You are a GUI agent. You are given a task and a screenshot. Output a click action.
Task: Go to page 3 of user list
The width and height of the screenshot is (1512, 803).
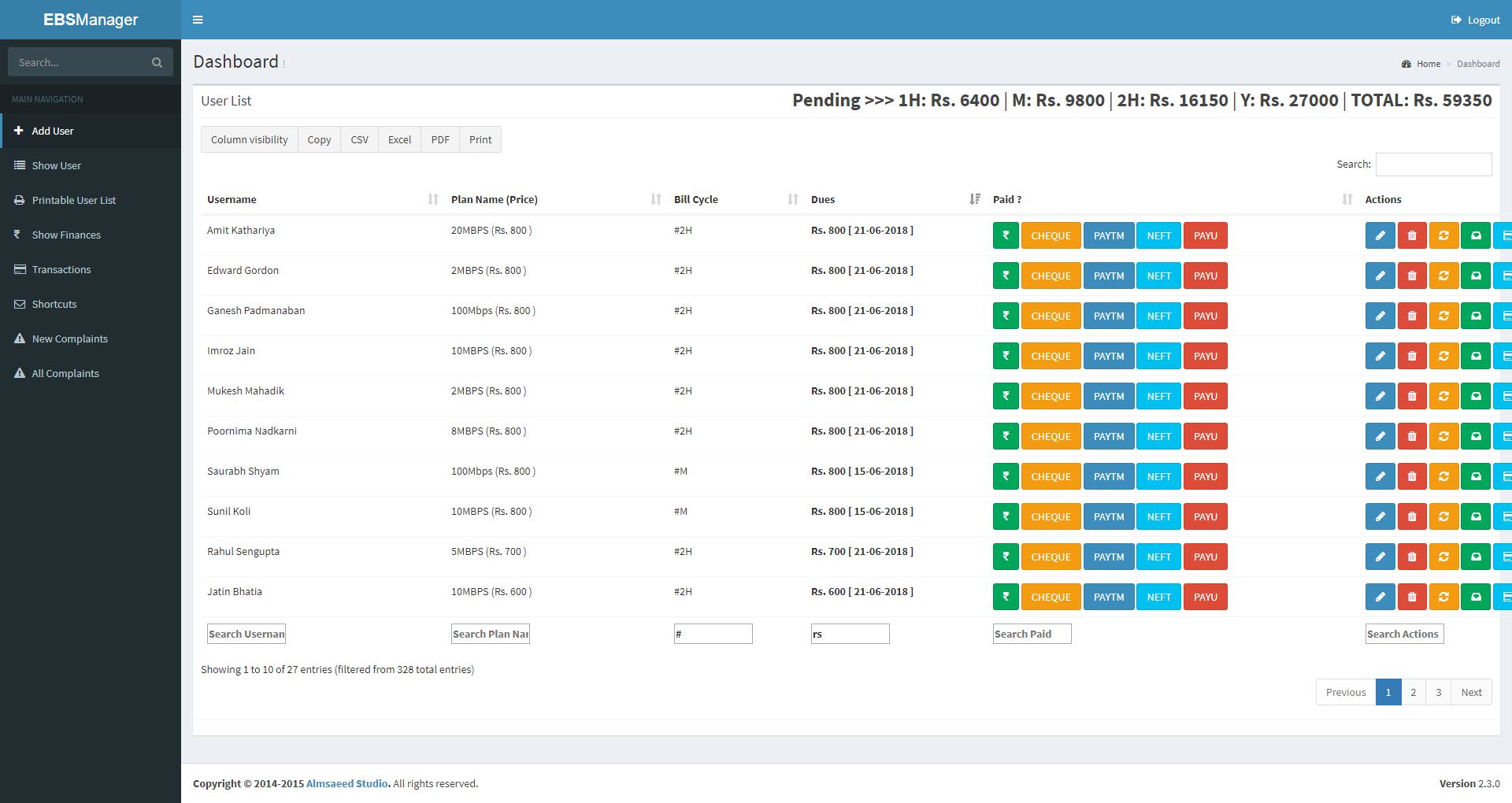click(1438, 692)
